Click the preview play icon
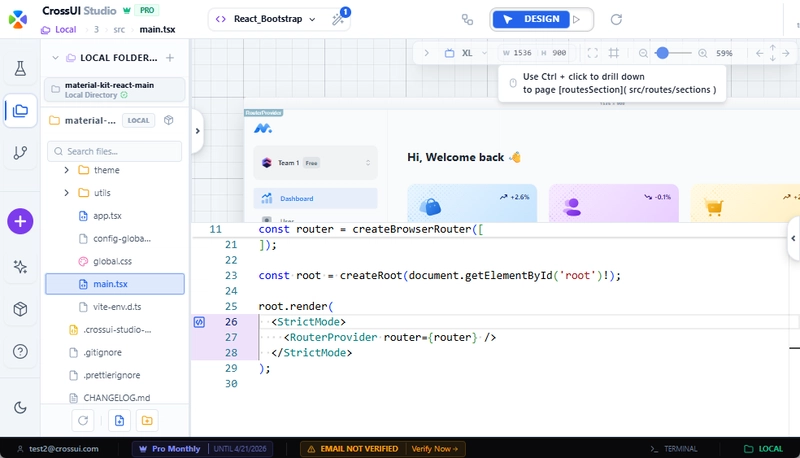 coord(577,19)
